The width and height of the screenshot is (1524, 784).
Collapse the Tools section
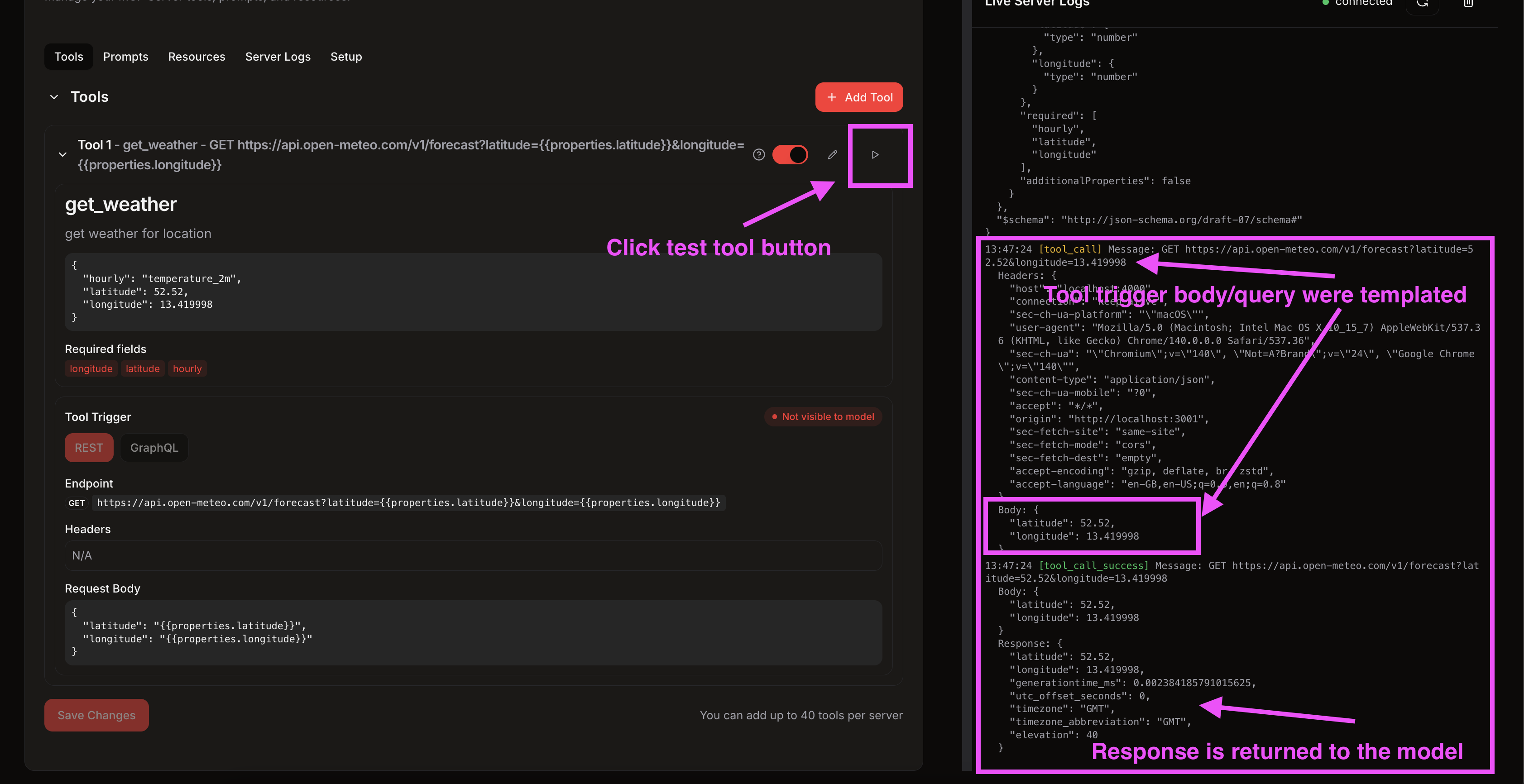(54, 96)
